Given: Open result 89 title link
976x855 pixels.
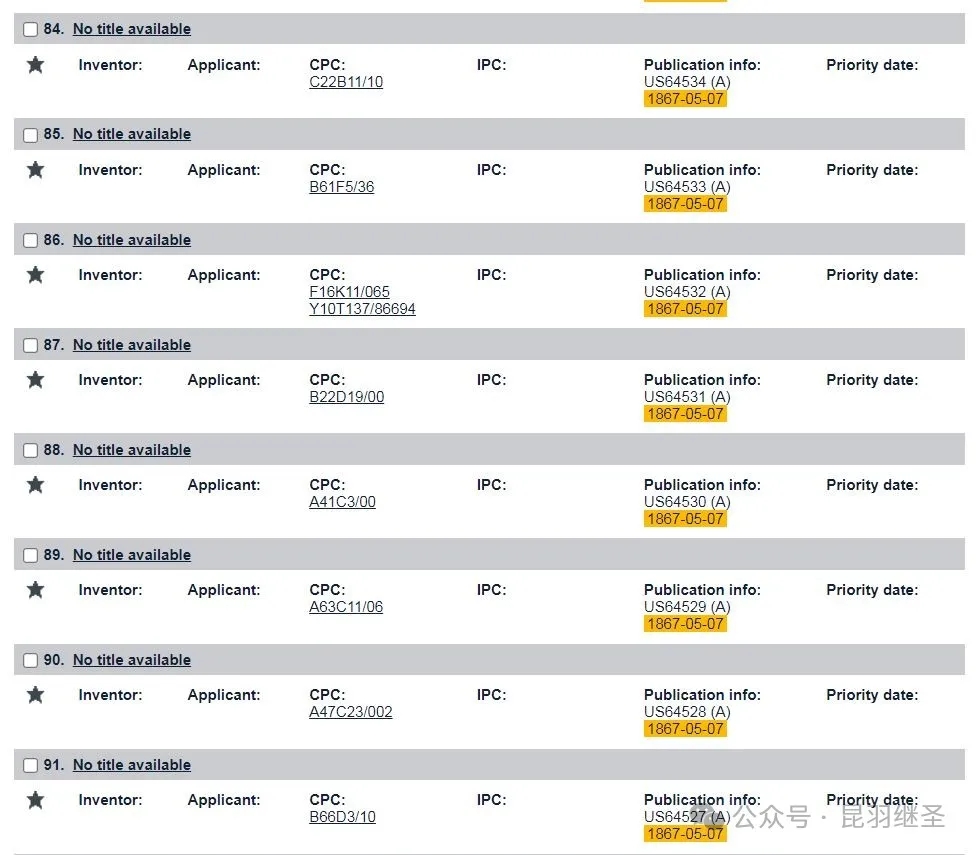Looking at the screenshot, I should pyautogui.click(x=132, y=555).
